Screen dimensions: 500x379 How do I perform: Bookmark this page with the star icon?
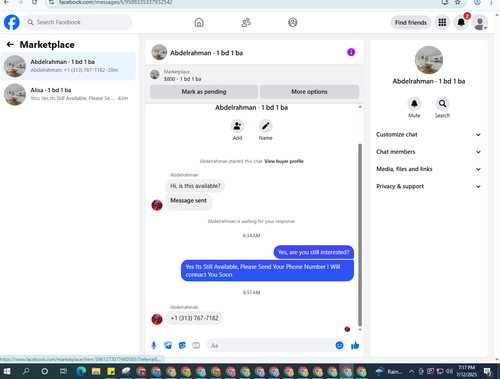[x=458, y=3]
